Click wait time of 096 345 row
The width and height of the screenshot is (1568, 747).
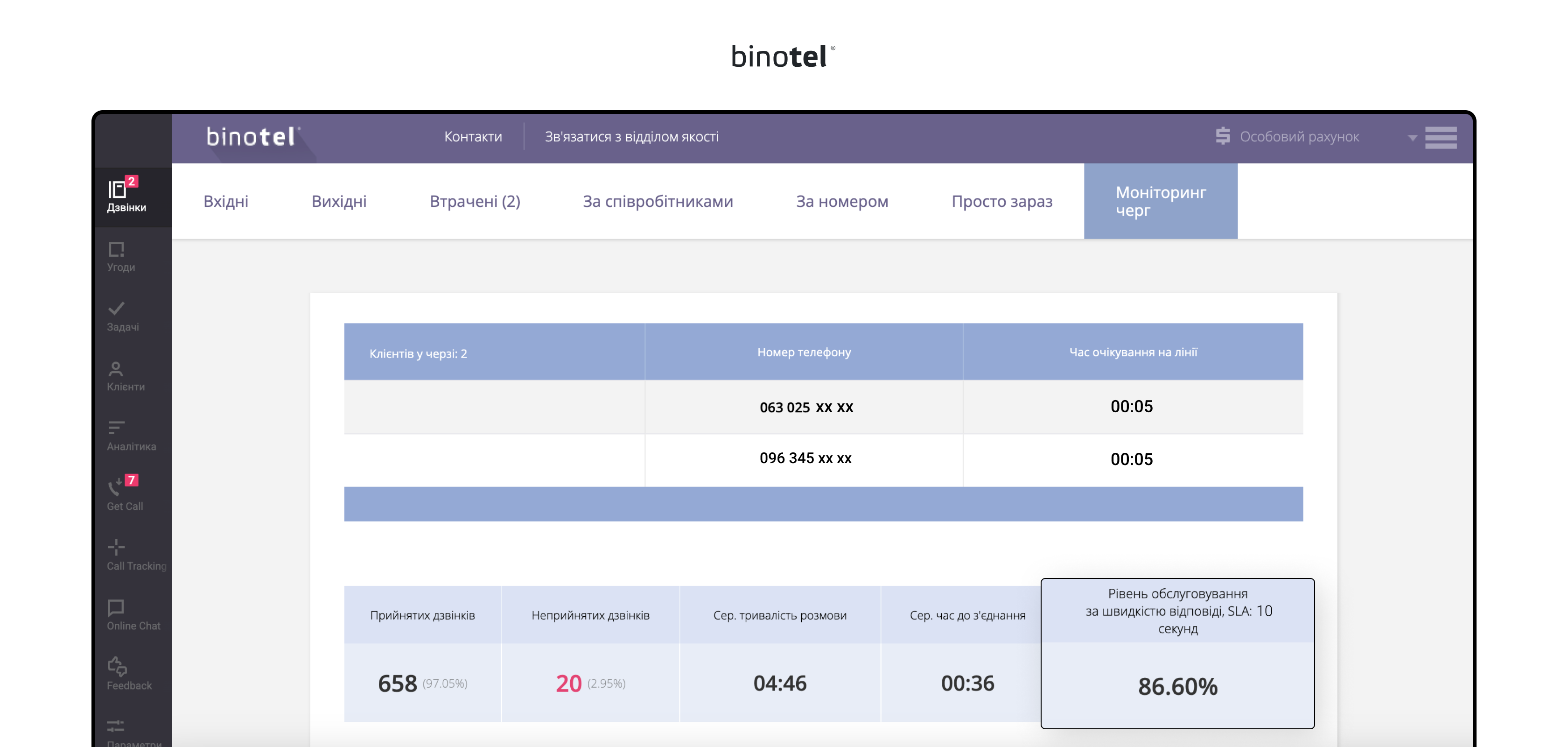[x=1132, y=459]
